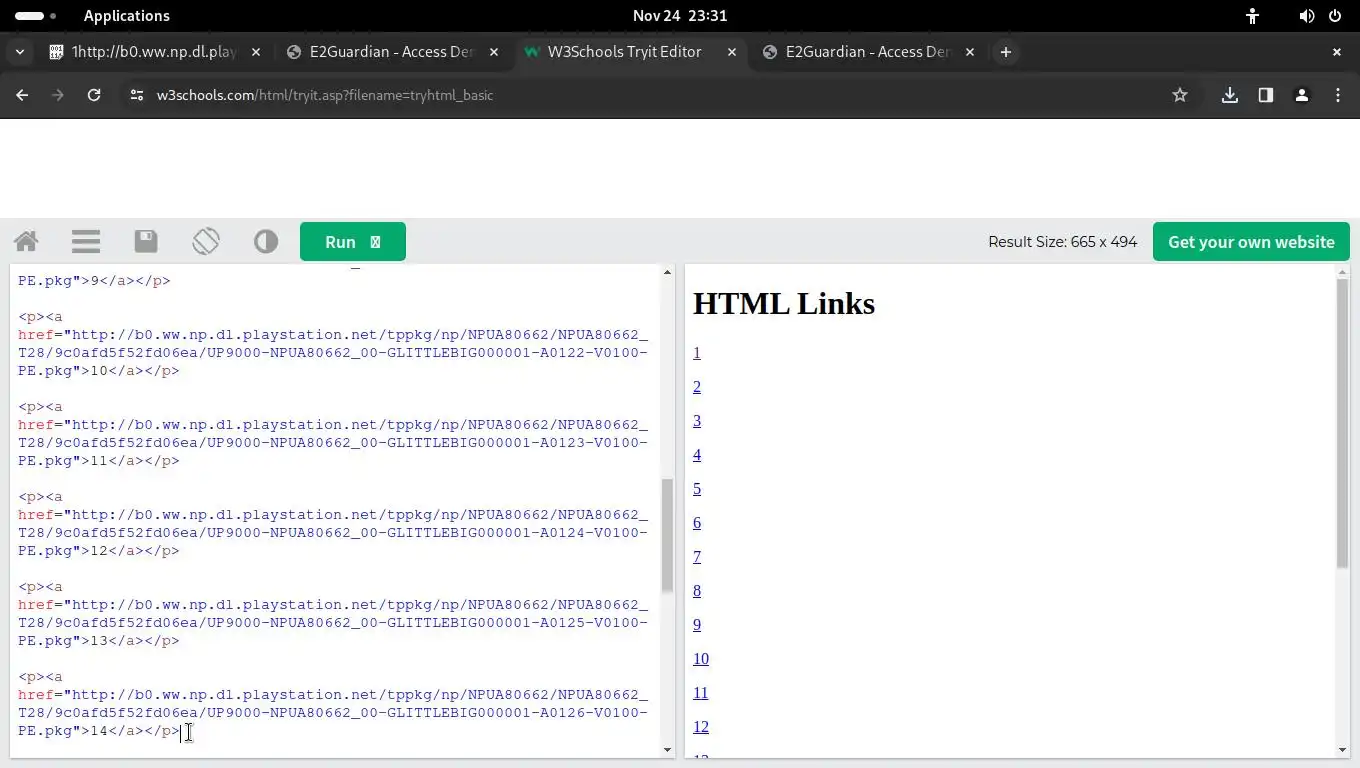The image size is (1360, 768).
Task: Open the volume control
Action: point(1307,16)
